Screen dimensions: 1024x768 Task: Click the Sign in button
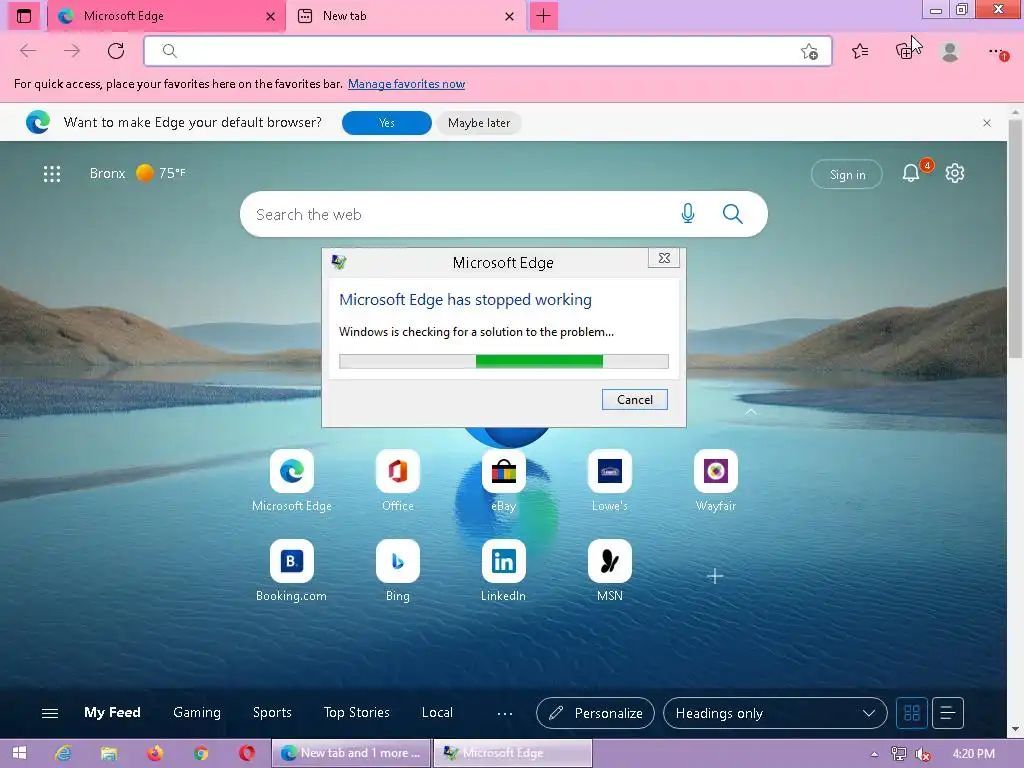tap(847, 174)
